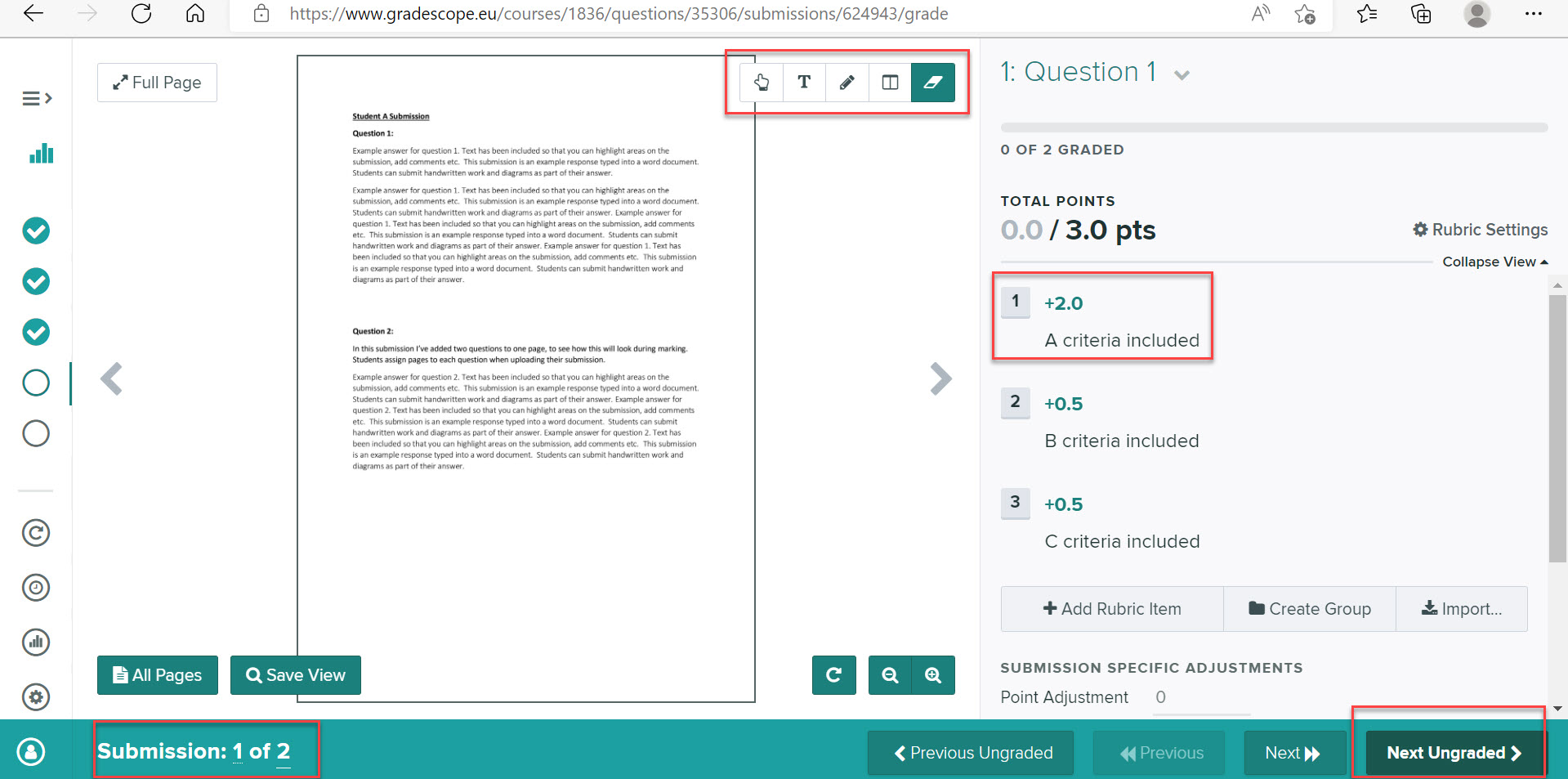Viewport: 1568px width, 779px height.
Task: Click the rubric panel scrollbar
Action: (x=1557, y=428)
